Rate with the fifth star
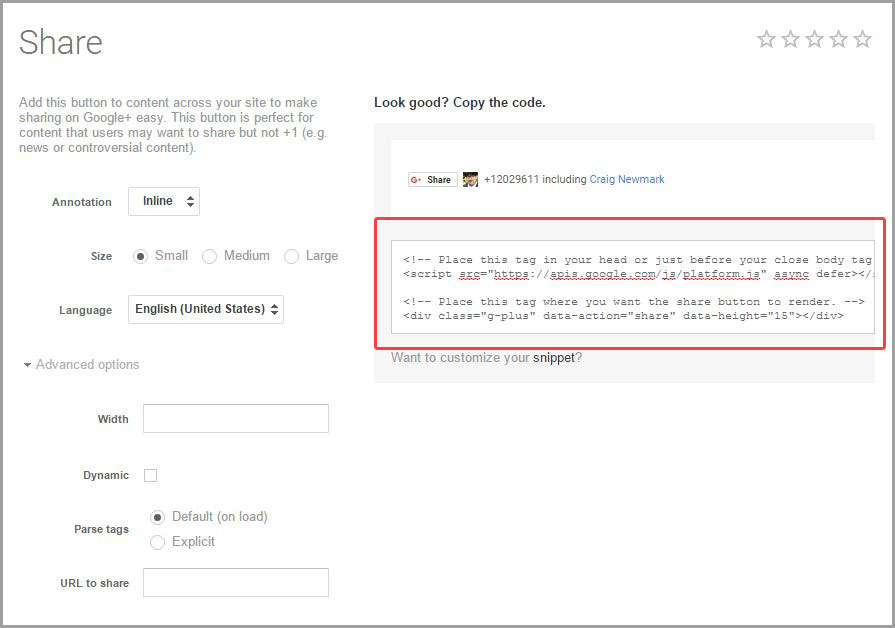The image size is (895, 628). pyautogui.click(x=862, y=39)
